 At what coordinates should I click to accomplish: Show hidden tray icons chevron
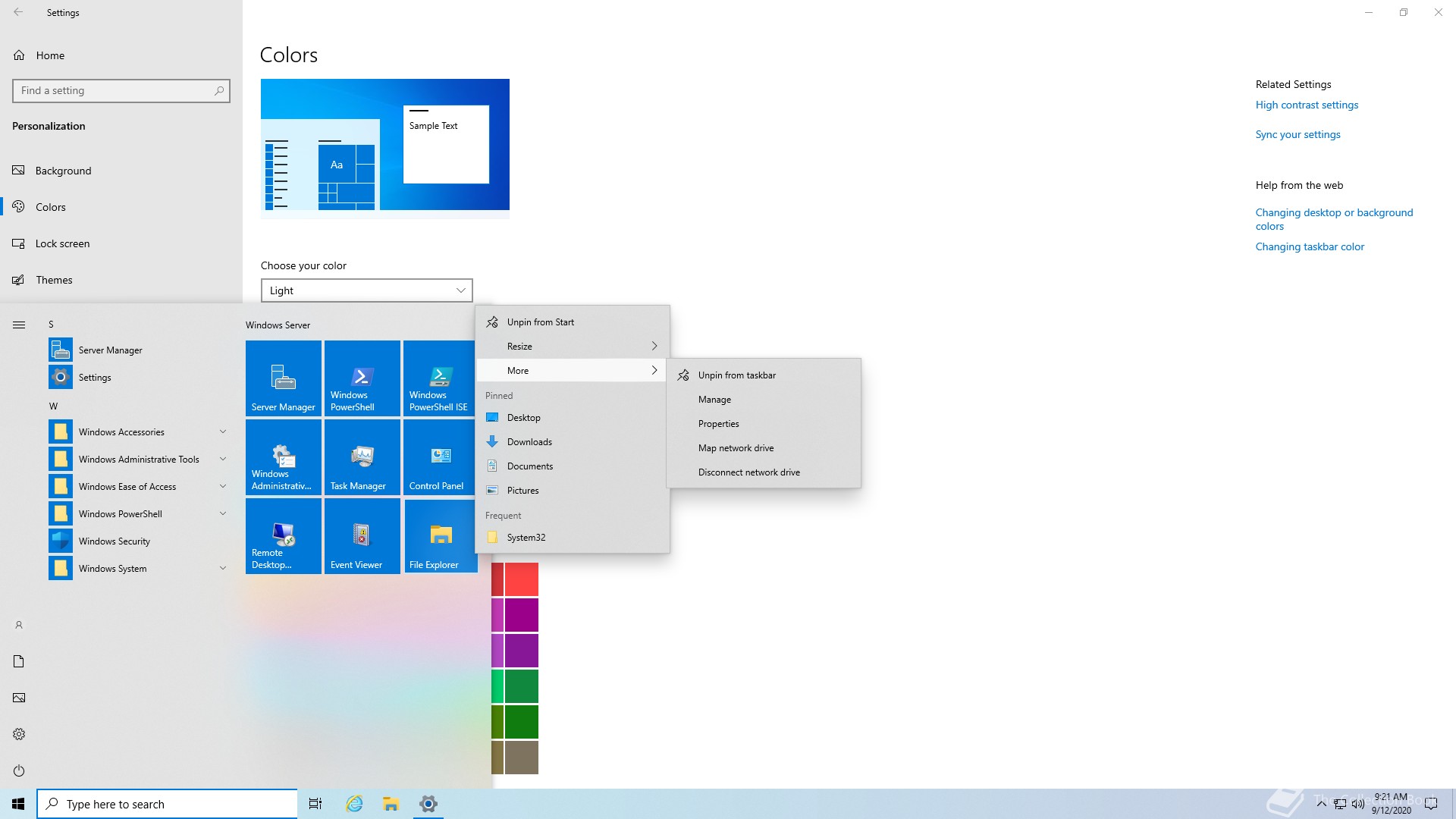point(1322,804)
